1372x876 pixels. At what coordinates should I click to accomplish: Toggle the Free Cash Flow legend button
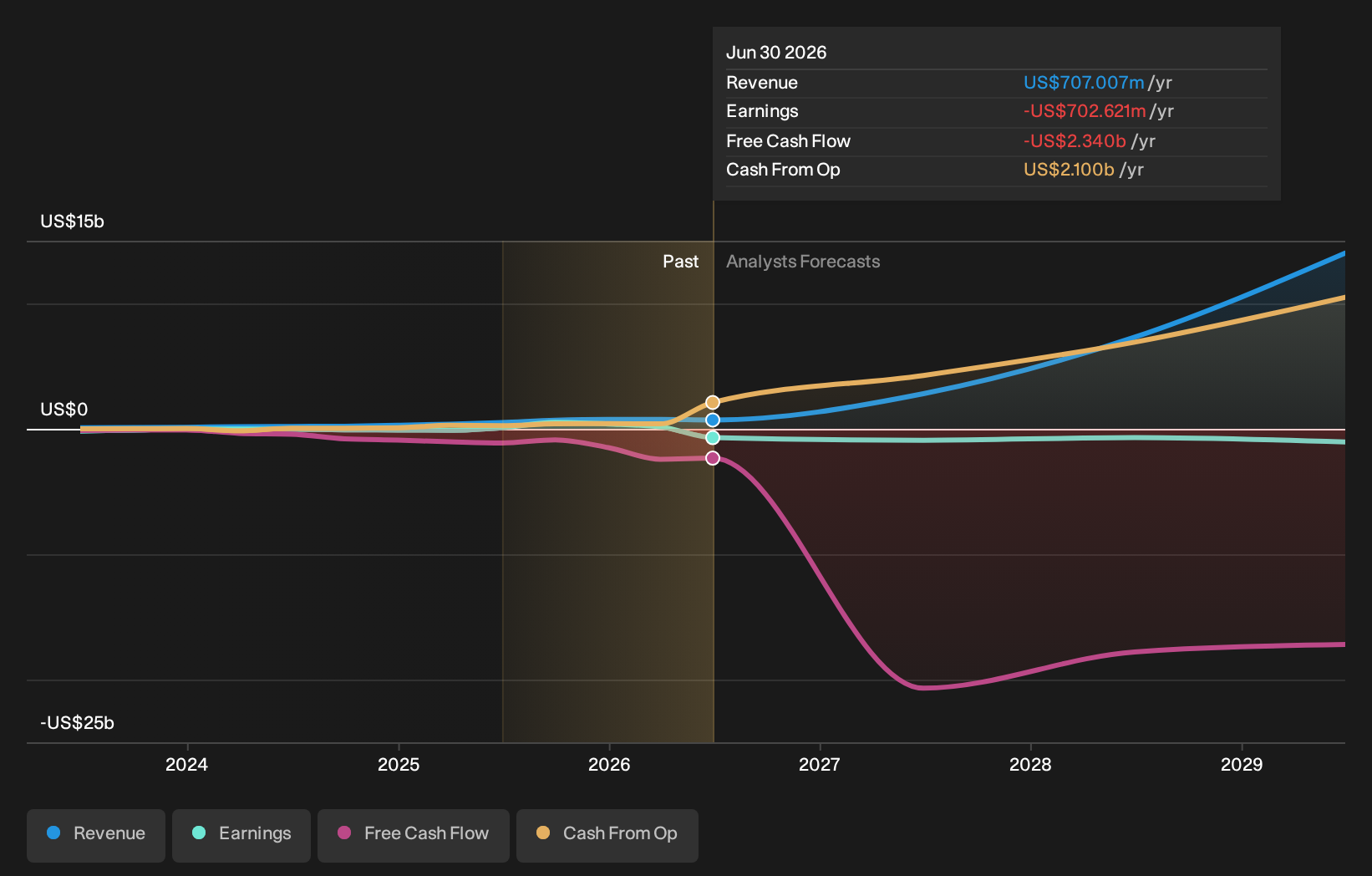click(414, 835)
